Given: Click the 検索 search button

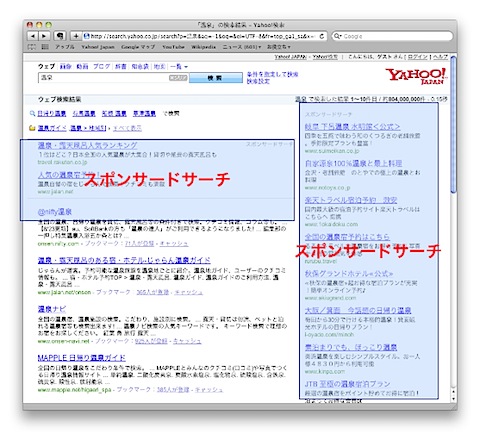Looking at the screenshot, I should tap(216, 78).
